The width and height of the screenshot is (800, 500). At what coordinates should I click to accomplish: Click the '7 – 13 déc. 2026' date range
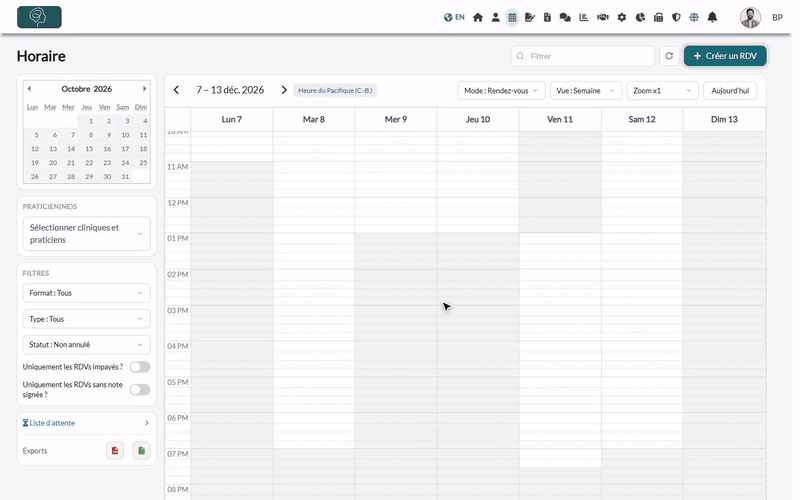tap(230, 90)
